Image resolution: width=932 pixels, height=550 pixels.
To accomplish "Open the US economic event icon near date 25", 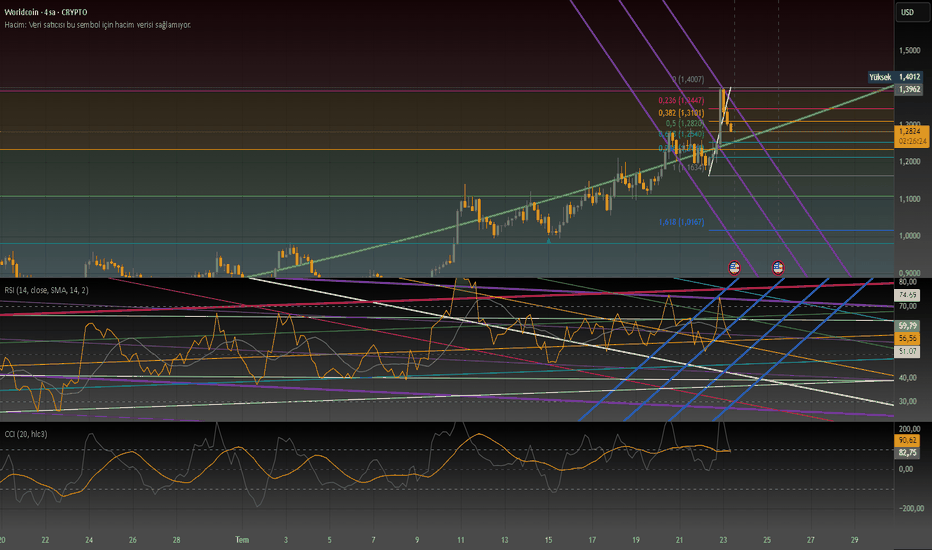I will (778, 268).
